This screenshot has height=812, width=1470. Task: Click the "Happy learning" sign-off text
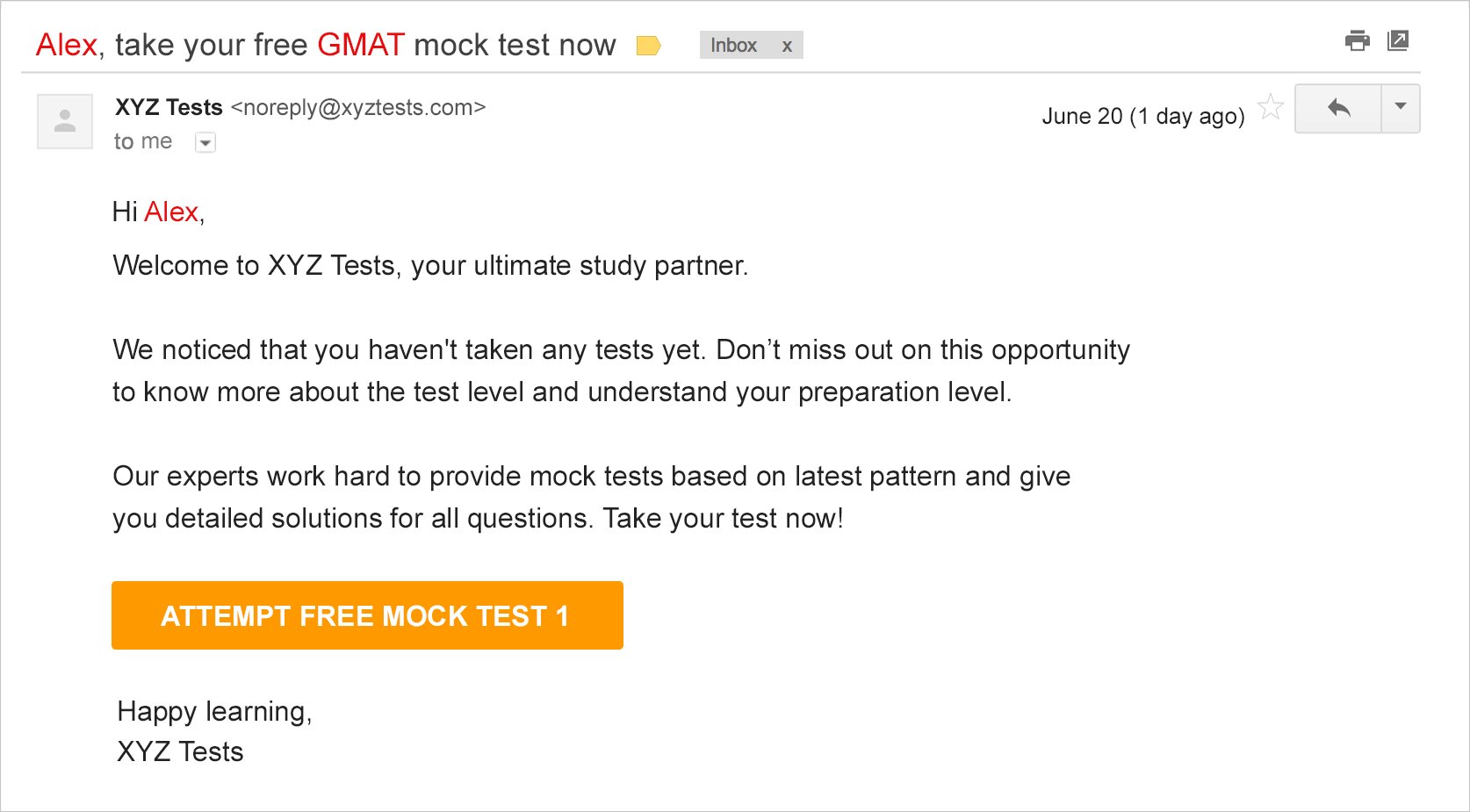click(214, 711)
